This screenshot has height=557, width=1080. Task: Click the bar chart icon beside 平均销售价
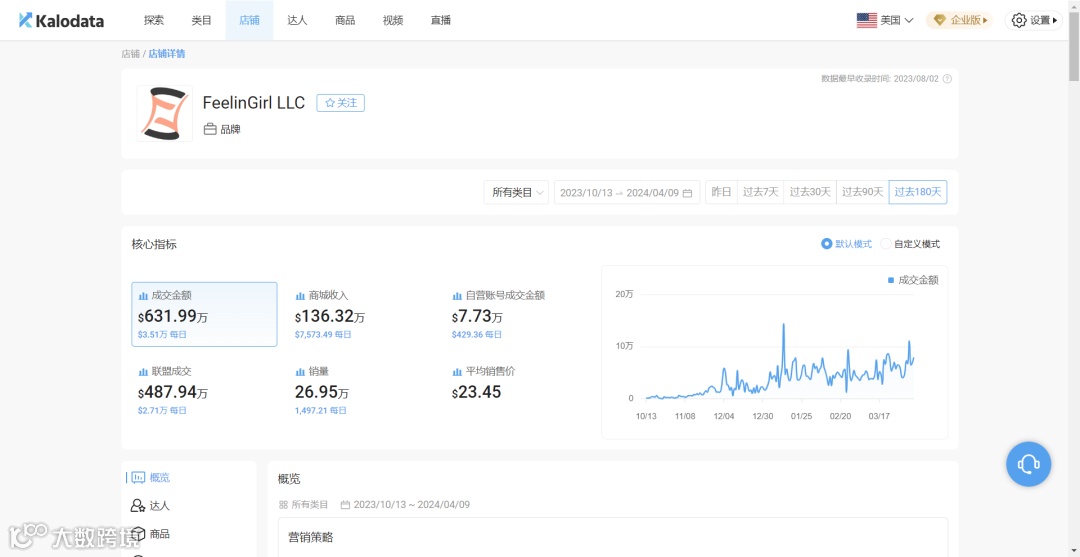pyautogui.click(x=457, y=372)
